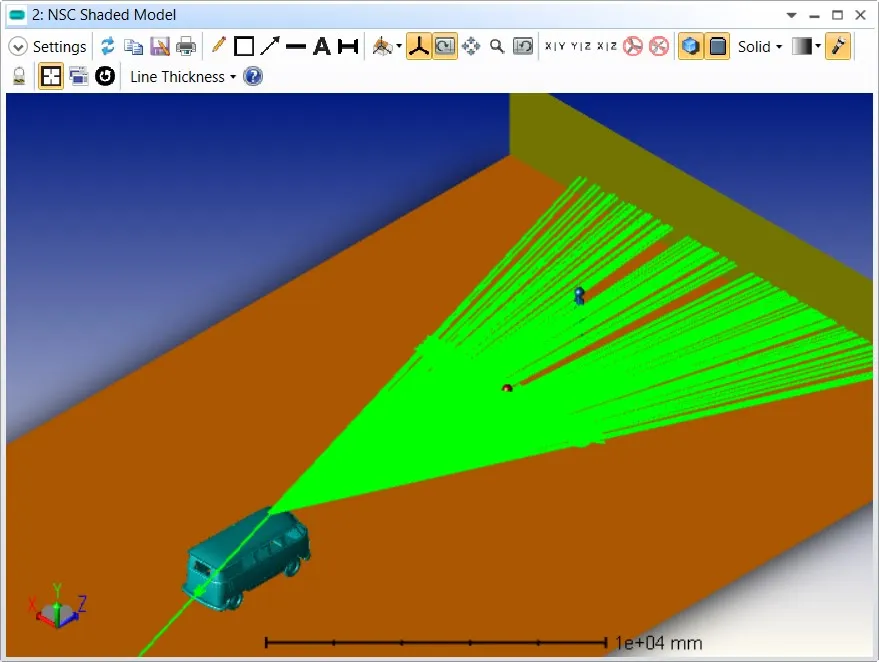879x662 pixels.
Task: Select the X|Y view orientation
Action: (554, 47)
